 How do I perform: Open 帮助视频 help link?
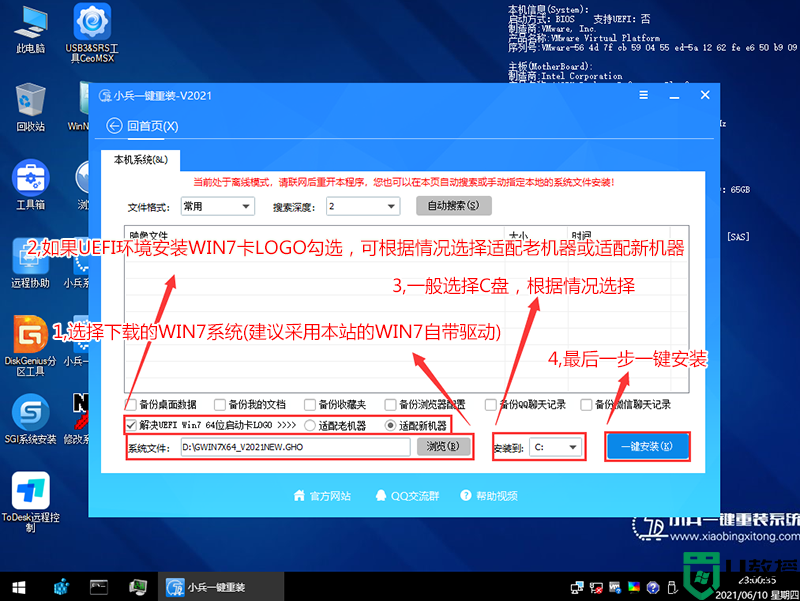tap(489, 495)
